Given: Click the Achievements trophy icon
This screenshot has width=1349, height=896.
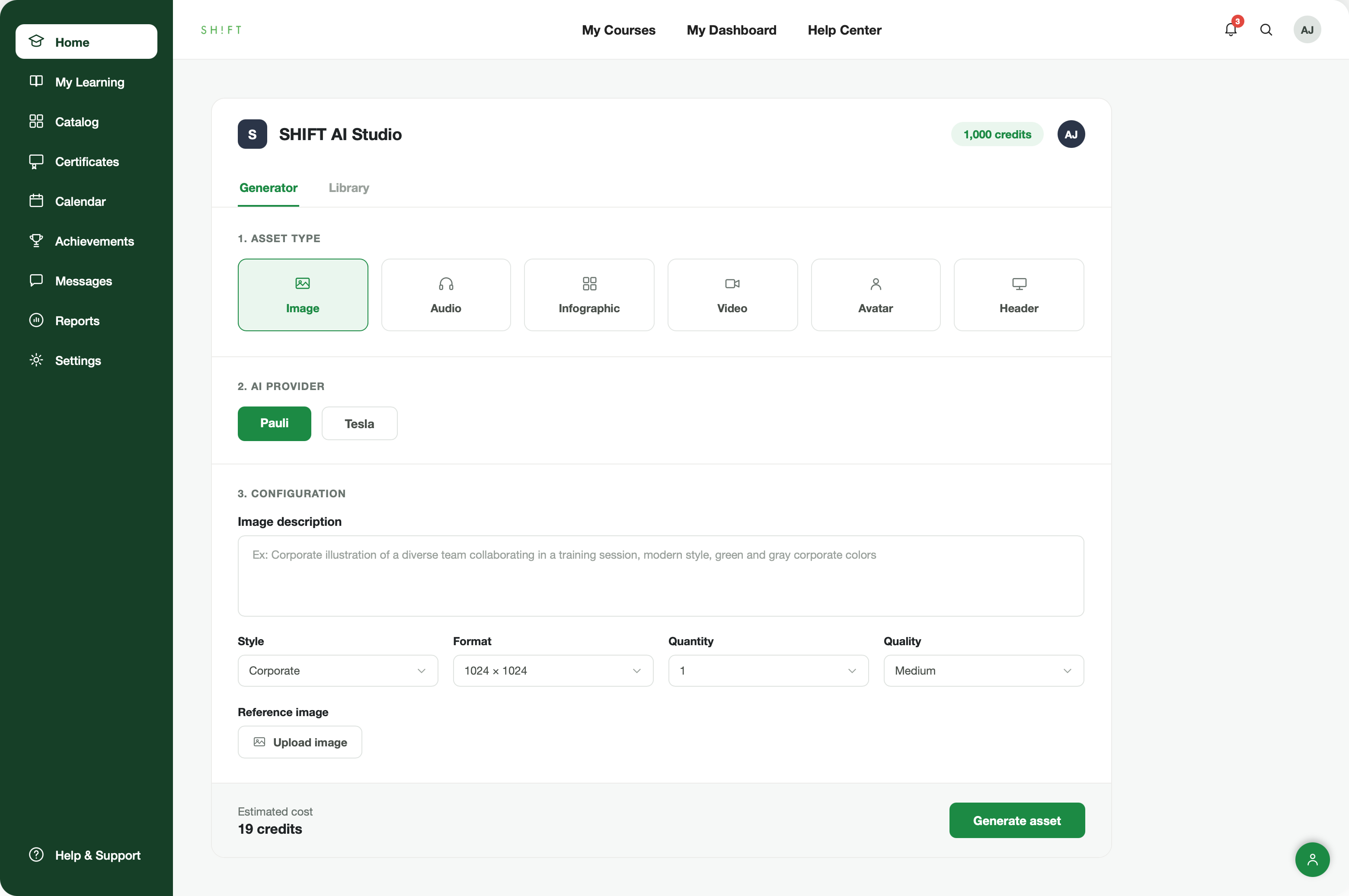Looking at the screenshot, I should tap(36, 240).
